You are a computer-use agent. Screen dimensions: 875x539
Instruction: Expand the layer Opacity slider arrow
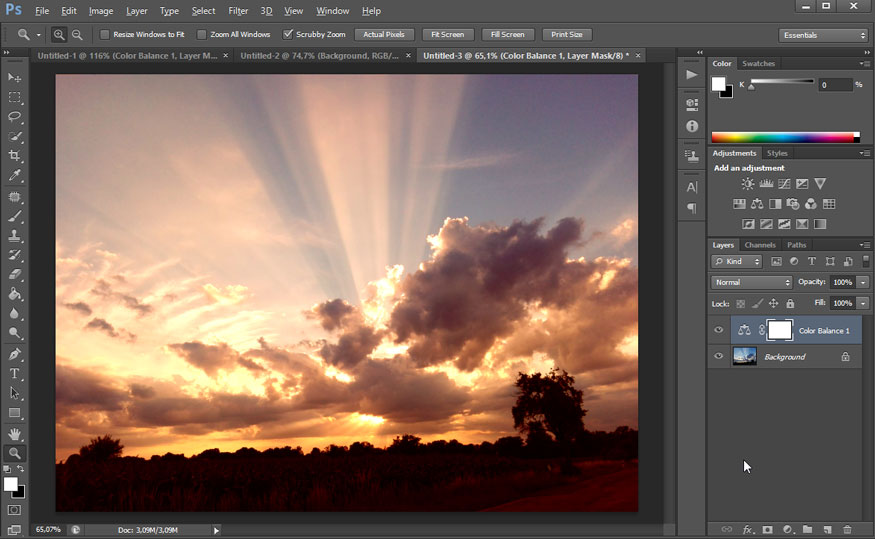pos(863,282)
